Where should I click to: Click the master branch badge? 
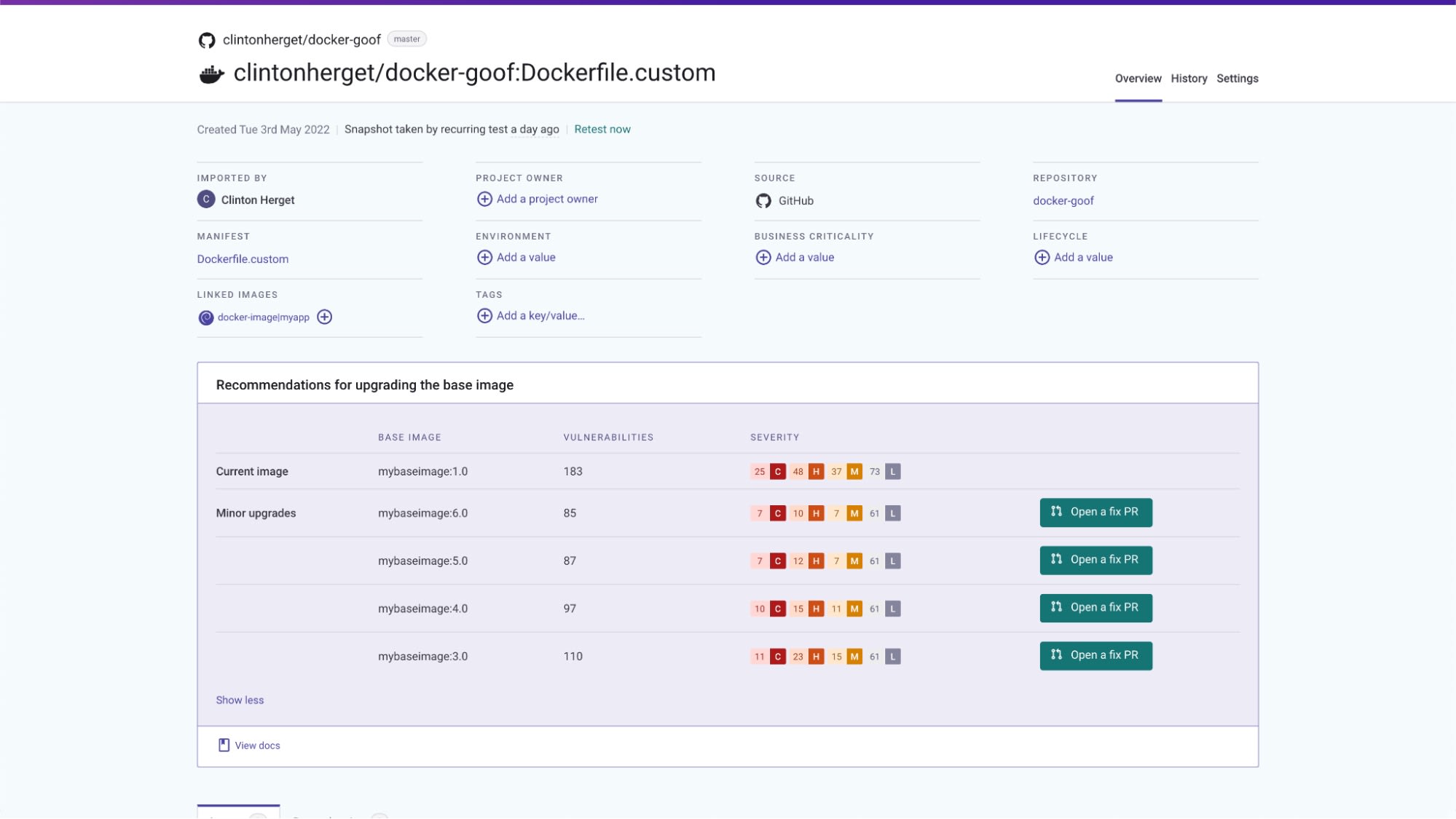click(406, 39)
